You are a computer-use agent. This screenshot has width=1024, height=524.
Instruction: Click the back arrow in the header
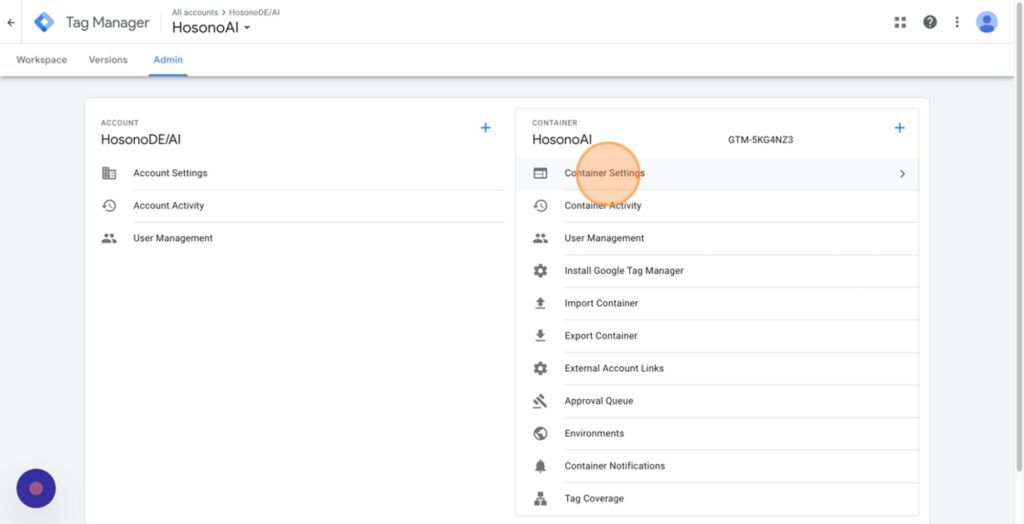pos(10,22)
